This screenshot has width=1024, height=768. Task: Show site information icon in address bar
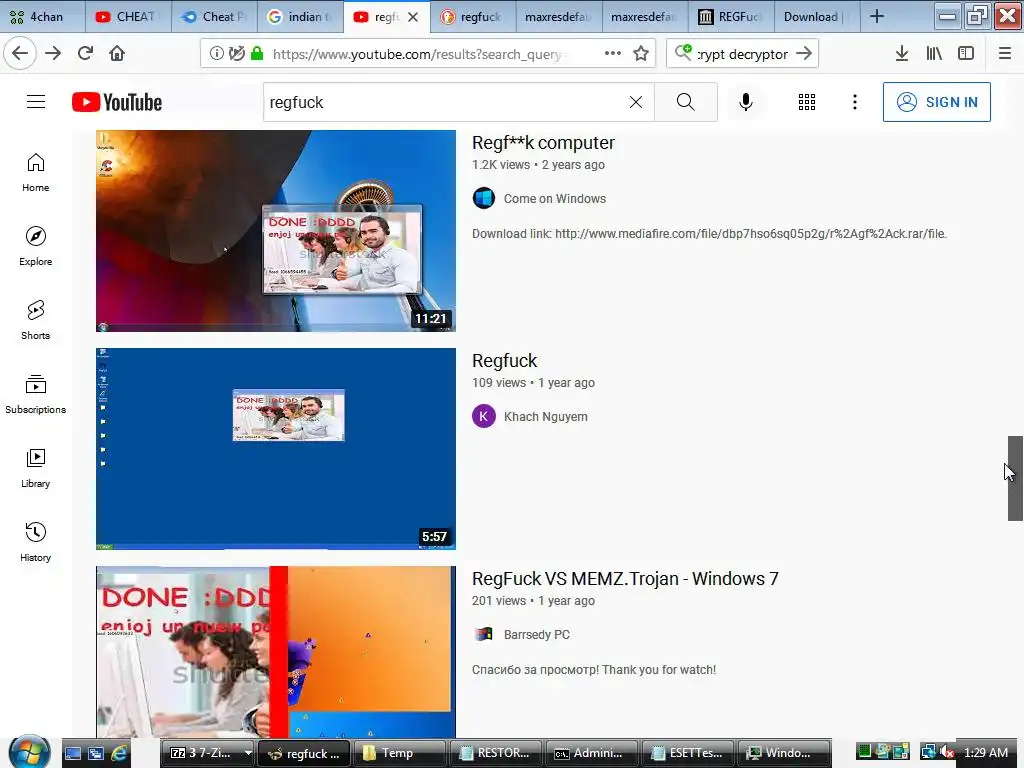click(216, 54)
